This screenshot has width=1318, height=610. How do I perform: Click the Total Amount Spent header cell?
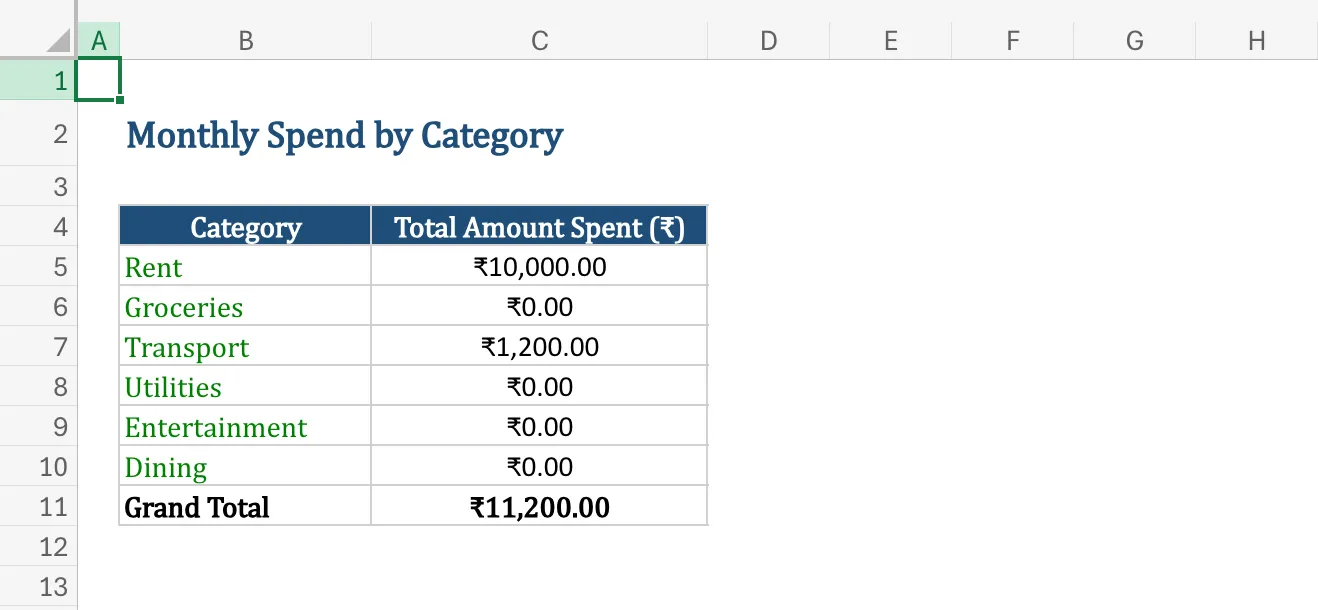pos(539,226)
